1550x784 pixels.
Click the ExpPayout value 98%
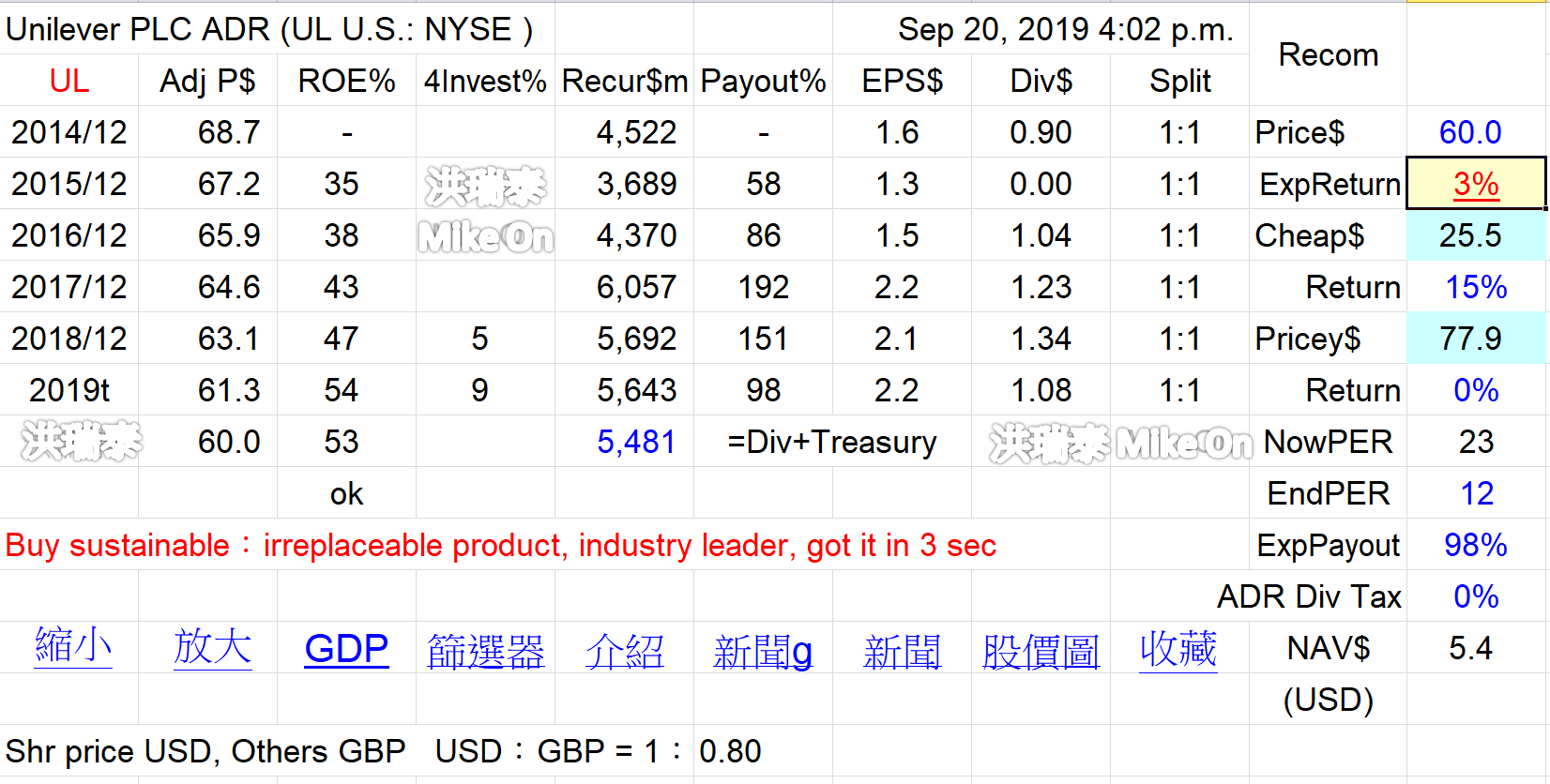tap(1476, 545)
